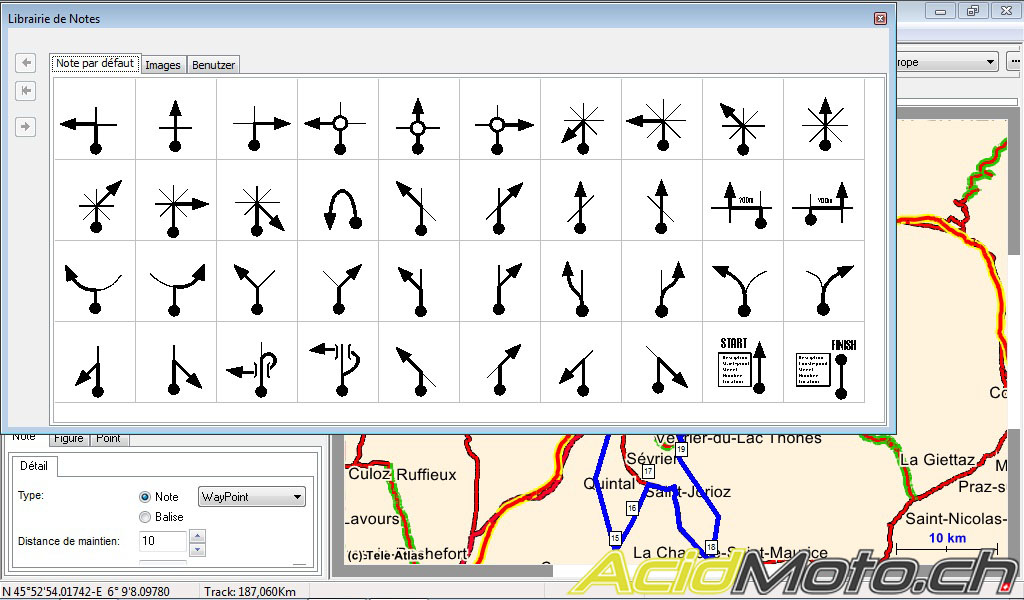Switch to the Benutzer tab
Screen dimensions: 1024x600
[214, 65]
